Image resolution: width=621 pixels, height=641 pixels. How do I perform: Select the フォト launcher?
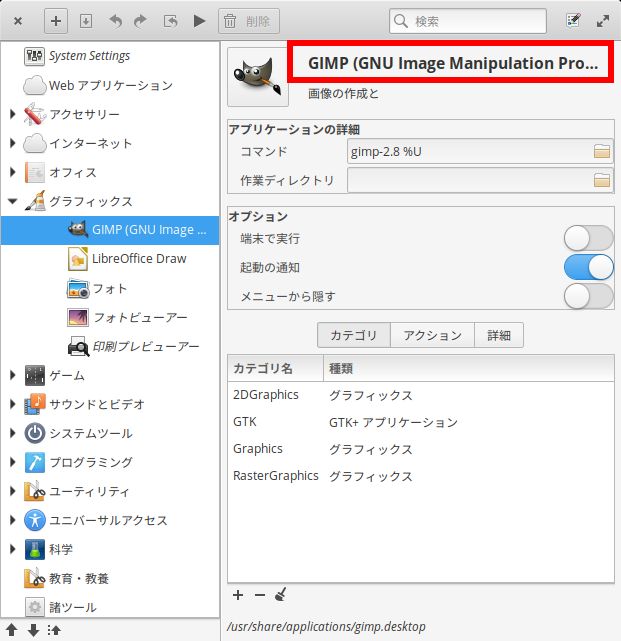pyautogui.click(x=110, y=289)
